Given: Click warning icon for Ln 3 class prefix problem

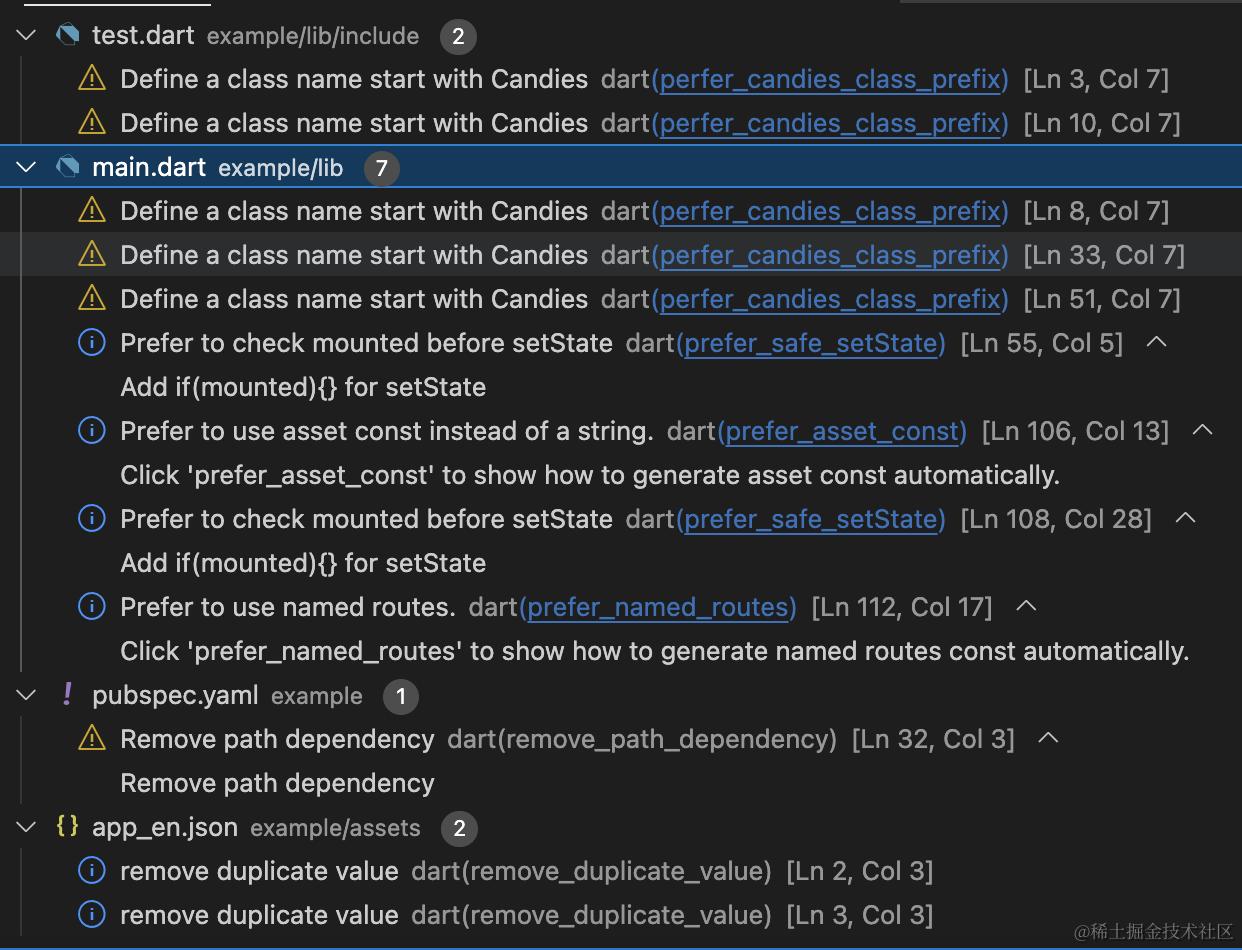Looking at the screenshot, I should (91, 79).
